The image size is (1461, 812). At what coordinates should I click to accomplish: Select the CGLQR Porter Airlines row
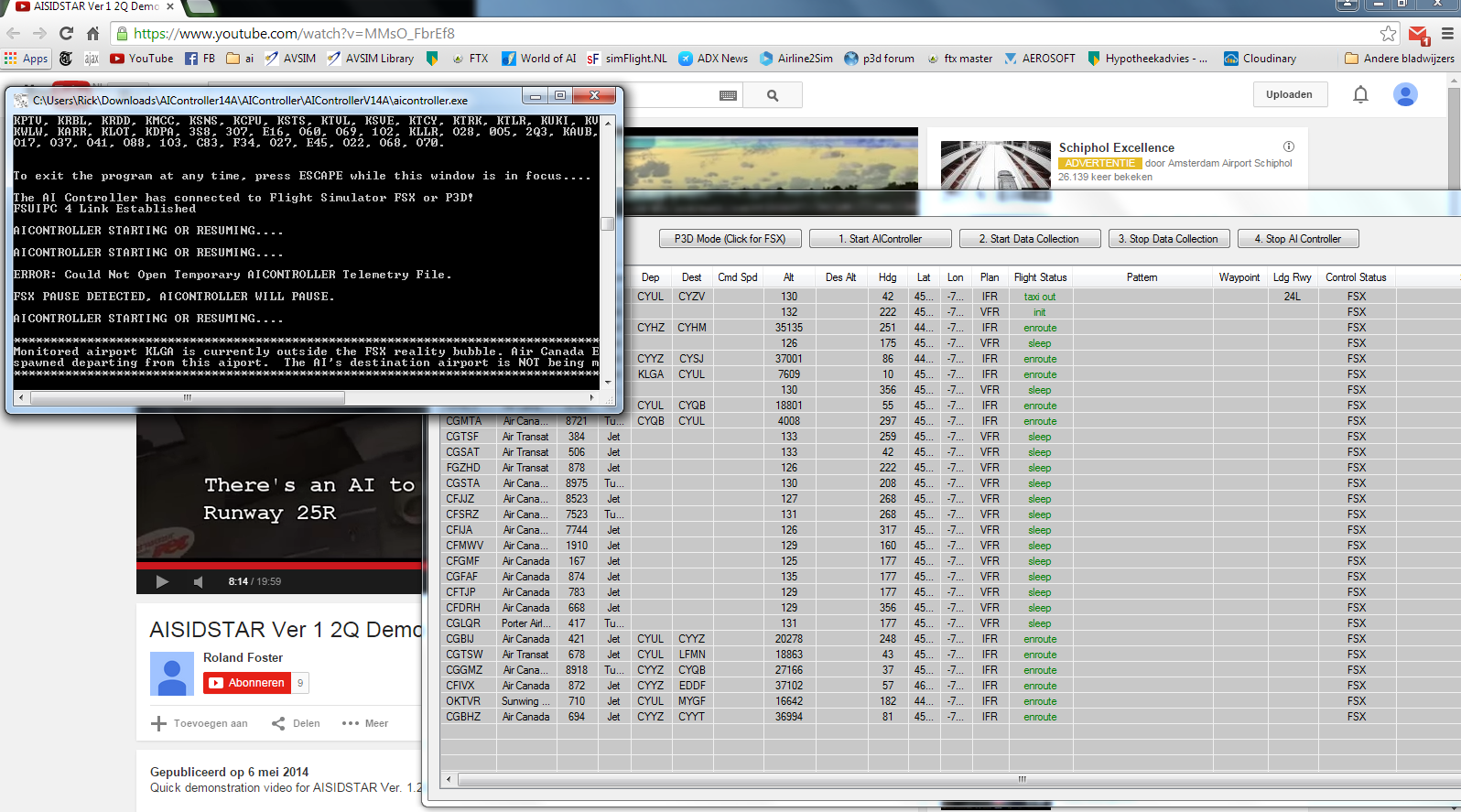coord(950,623)
